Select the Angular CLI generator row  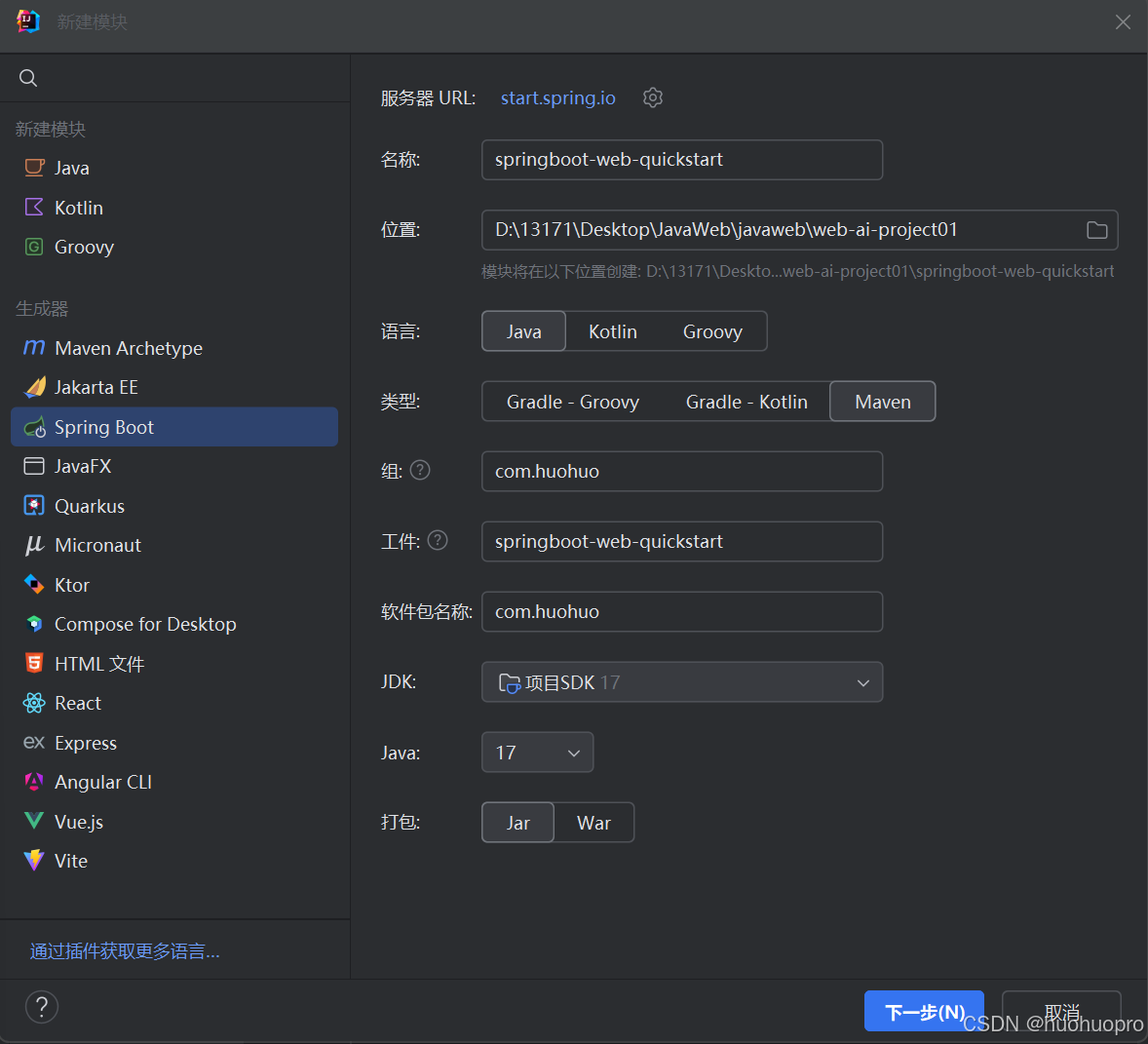pos(174,782)
